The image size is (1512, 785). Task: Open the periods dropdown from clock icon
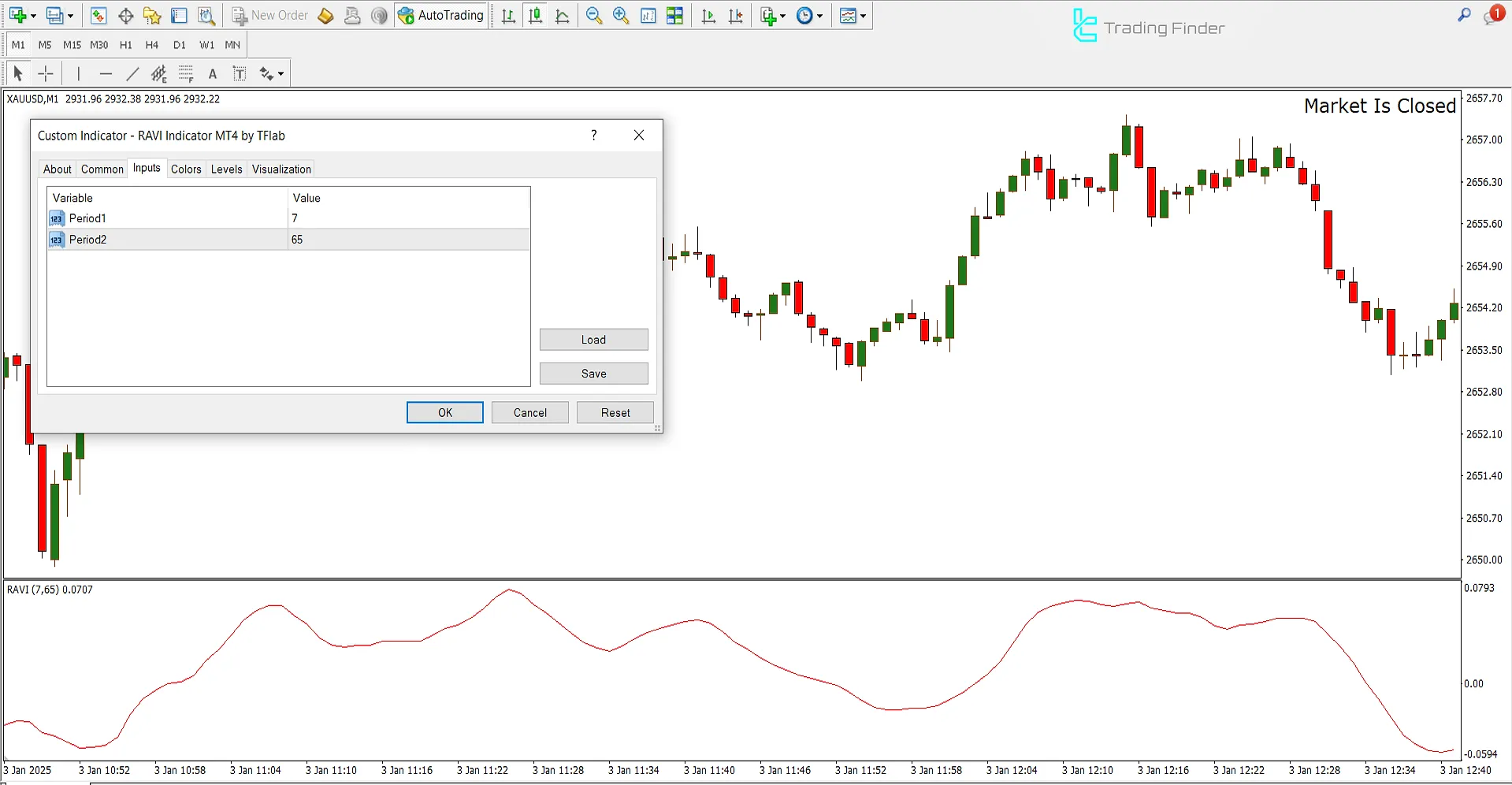pos(819,15)
